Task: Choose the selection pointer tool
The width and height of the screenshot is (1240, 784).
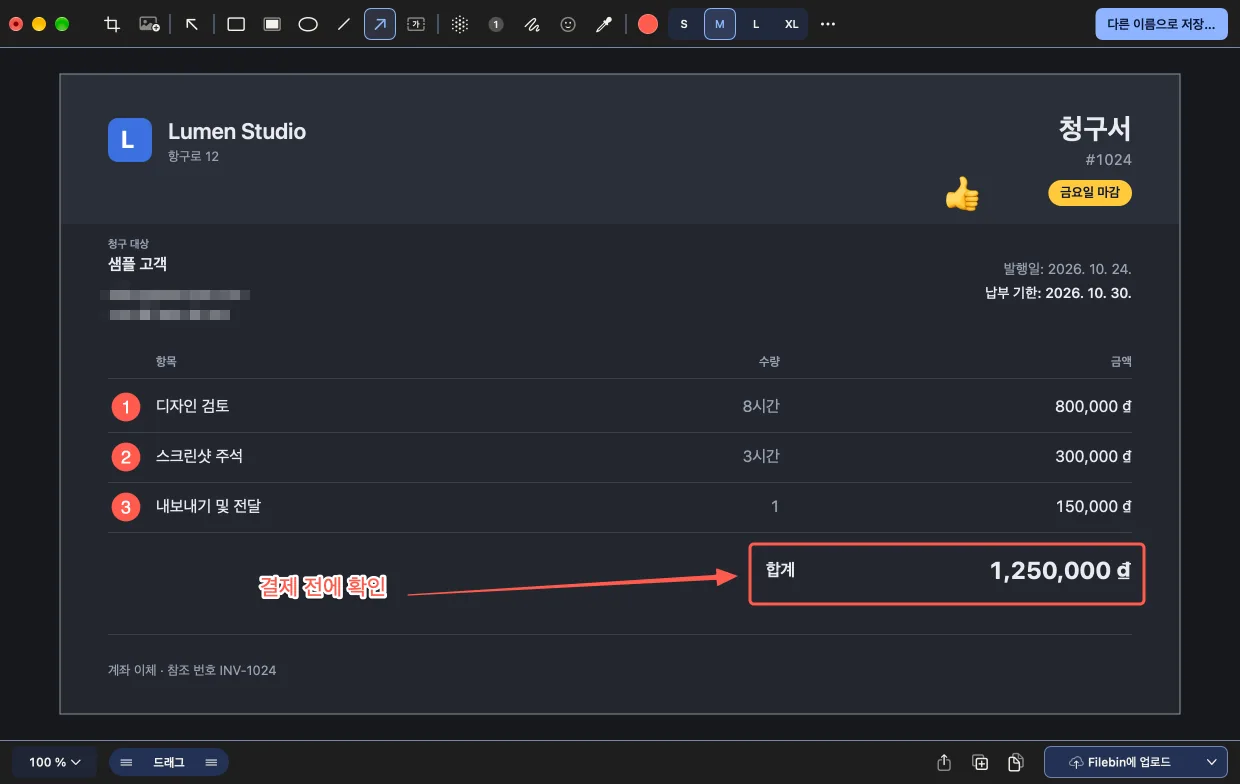Action: [192, 24]
